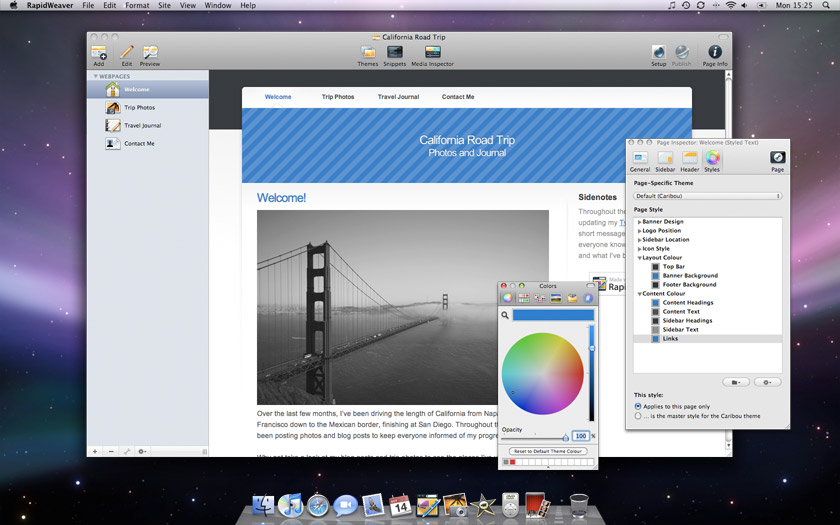Select the Header tab in Page Inspector
Viewport: 840px width, 525px height.
coord(690,159)
